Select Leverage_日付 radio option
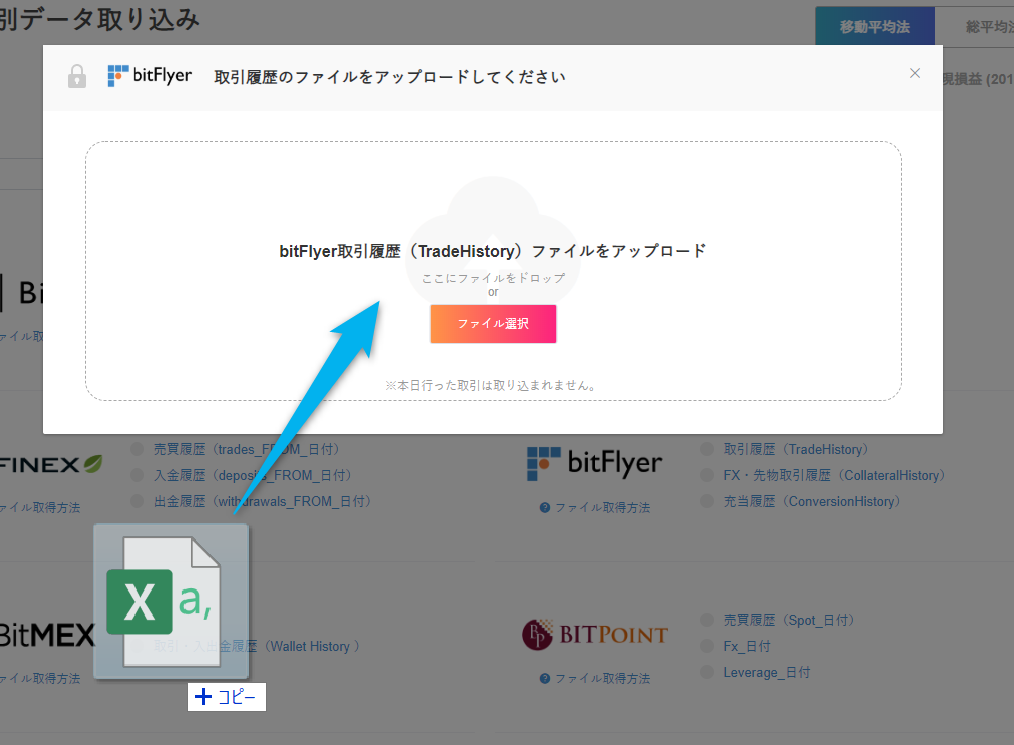 click(x=707, y=672)
